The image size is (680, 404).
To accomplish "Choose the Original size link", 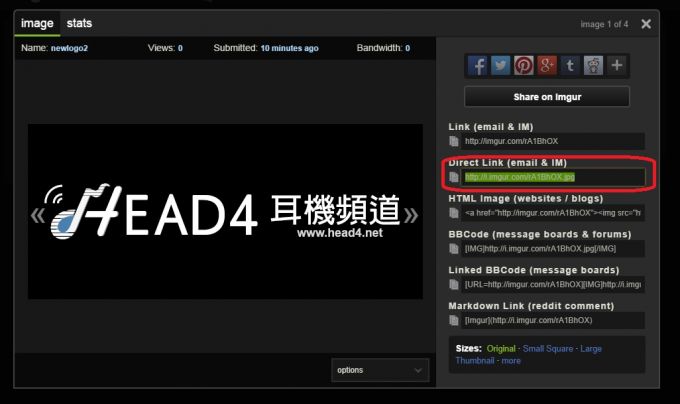I will (501, 349).
